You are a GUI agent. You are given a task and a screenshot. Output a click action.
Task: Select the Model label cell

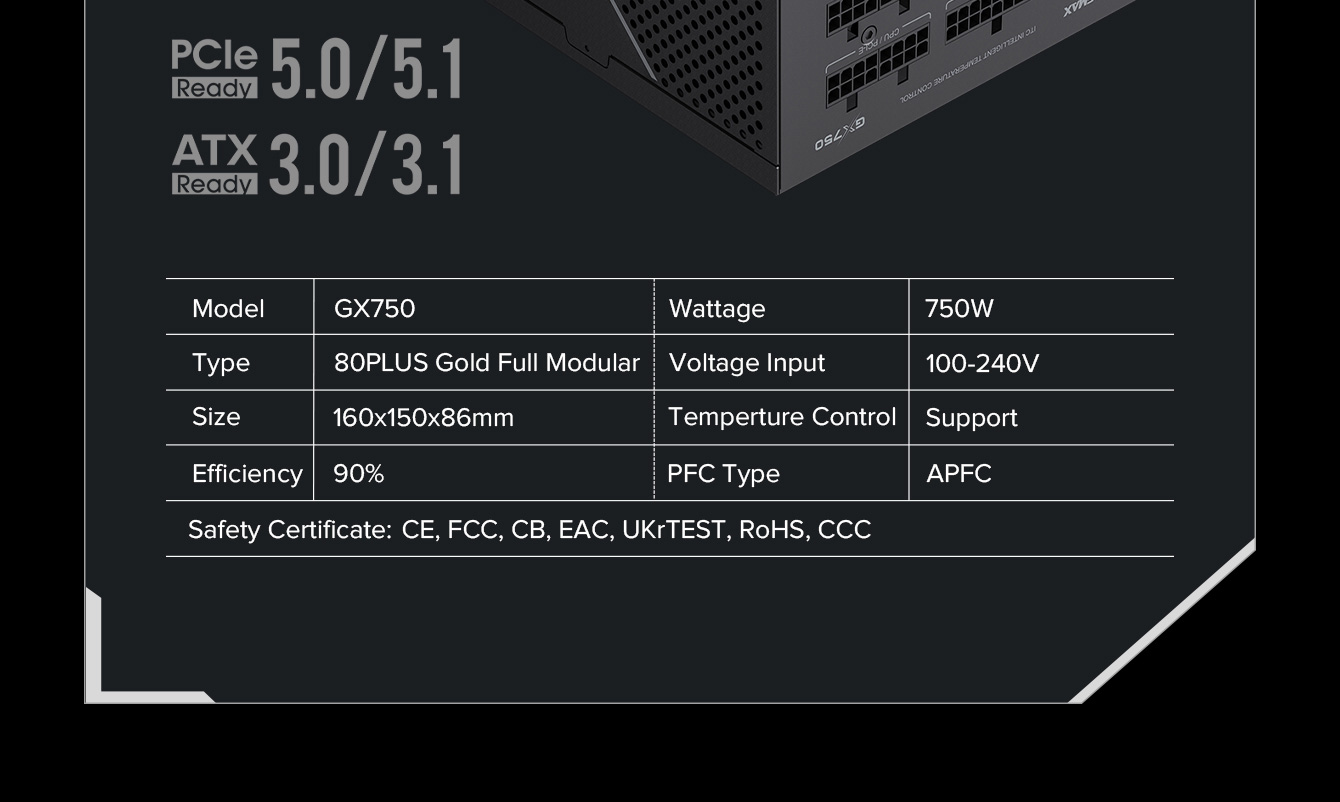click(x=228, y=309)
